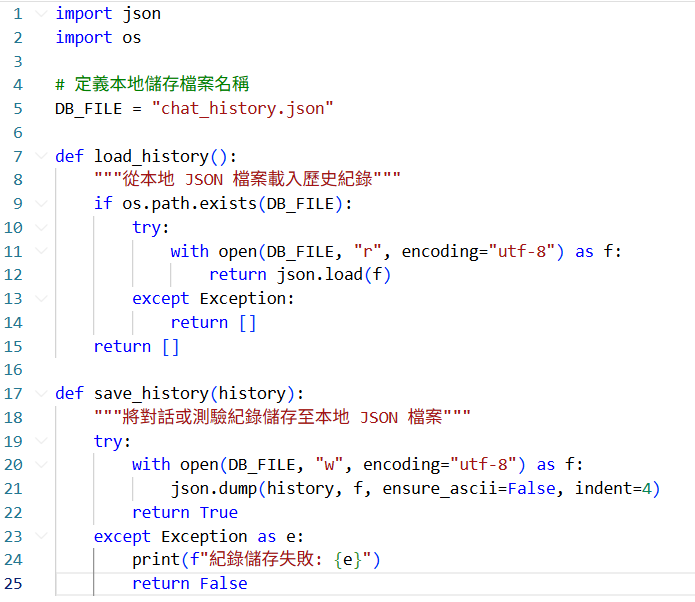This screenshot has height=602, width=695.
Task: Click the docstring 從本地 JSON 檔案載入歷史紀錄
Action: click(247, 179)
